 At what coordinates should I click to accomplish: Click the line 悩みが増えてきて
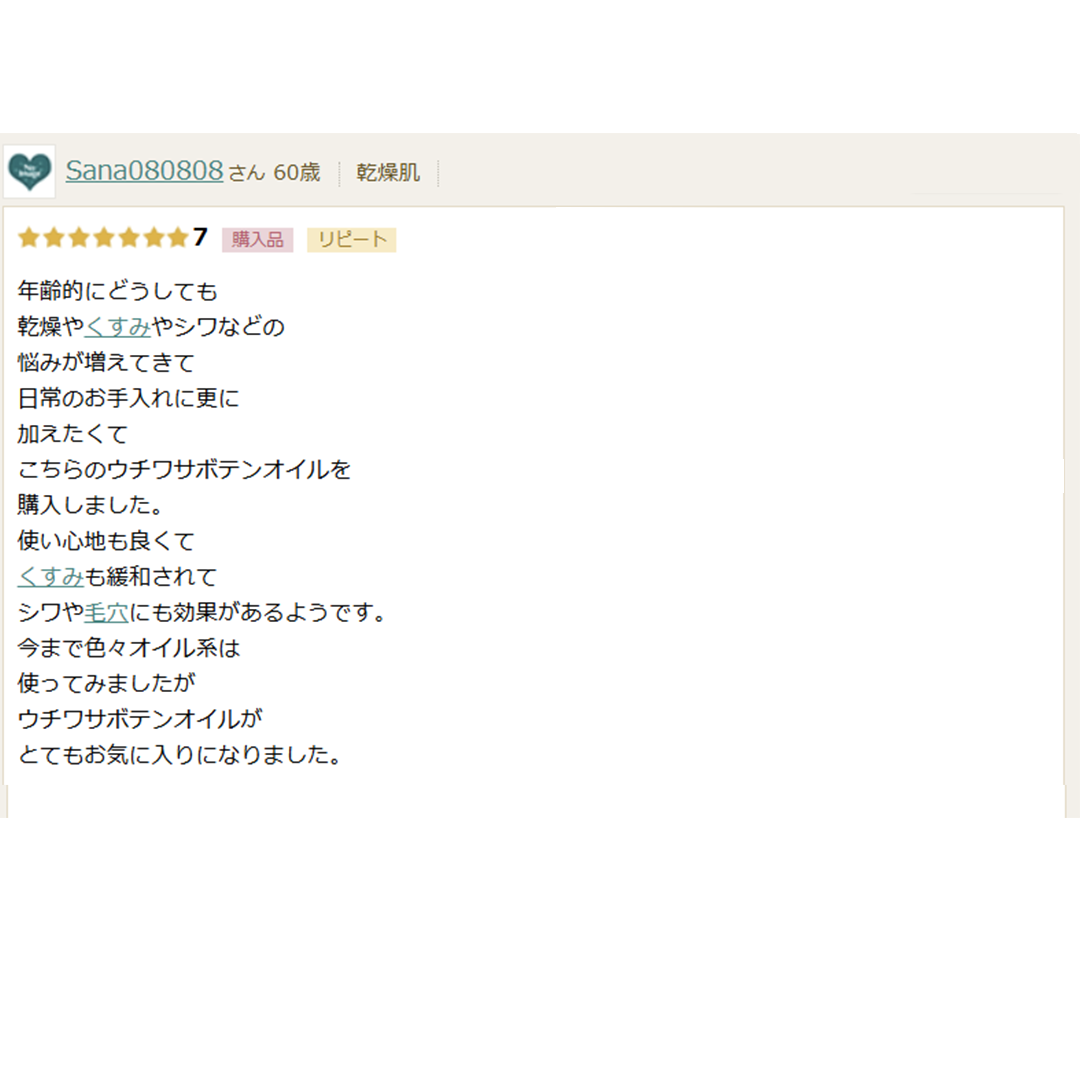coord(106,362)
